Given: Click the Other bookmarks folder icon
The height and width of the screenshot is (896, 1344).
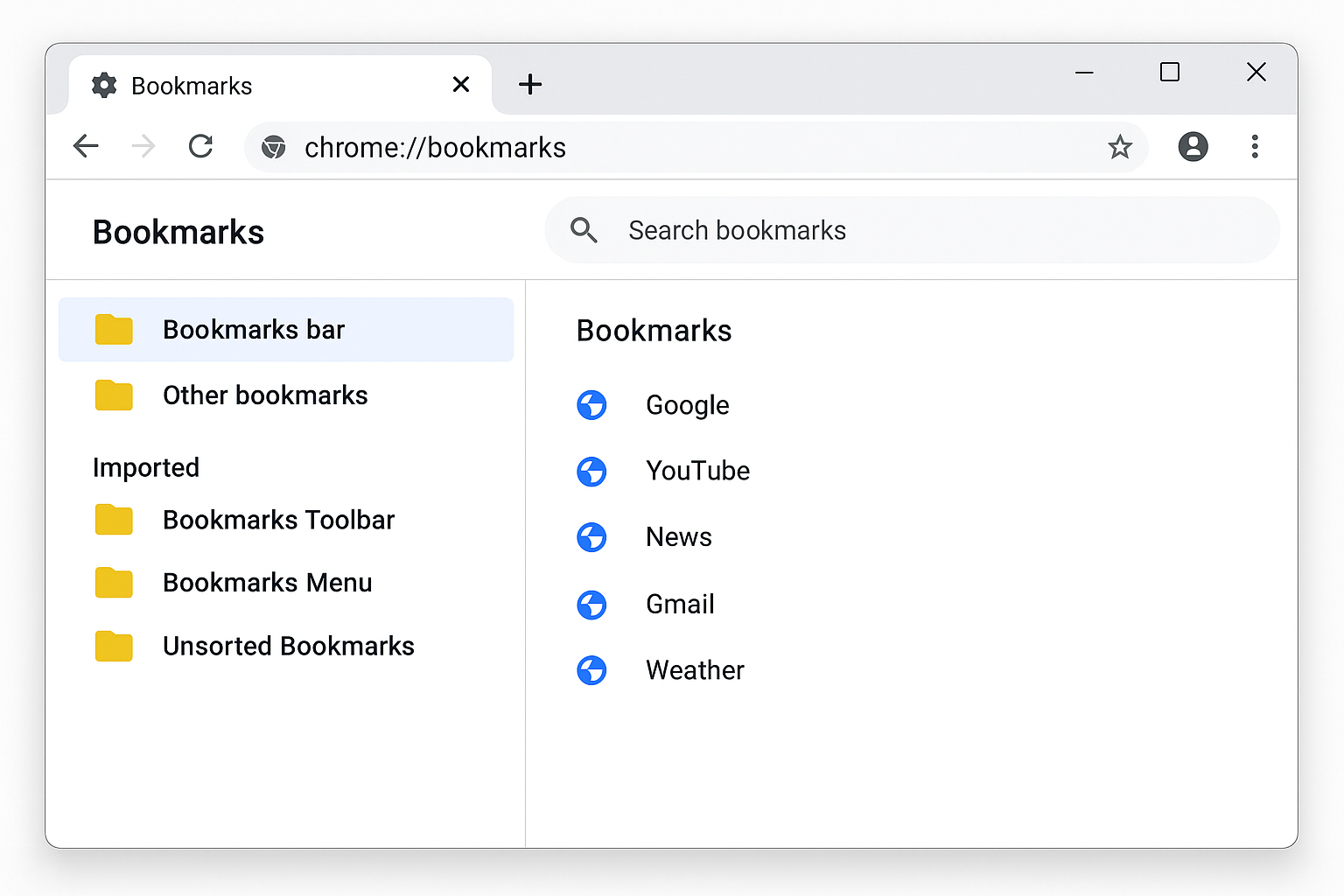Looking at the screenshot, I should (113, 395).
